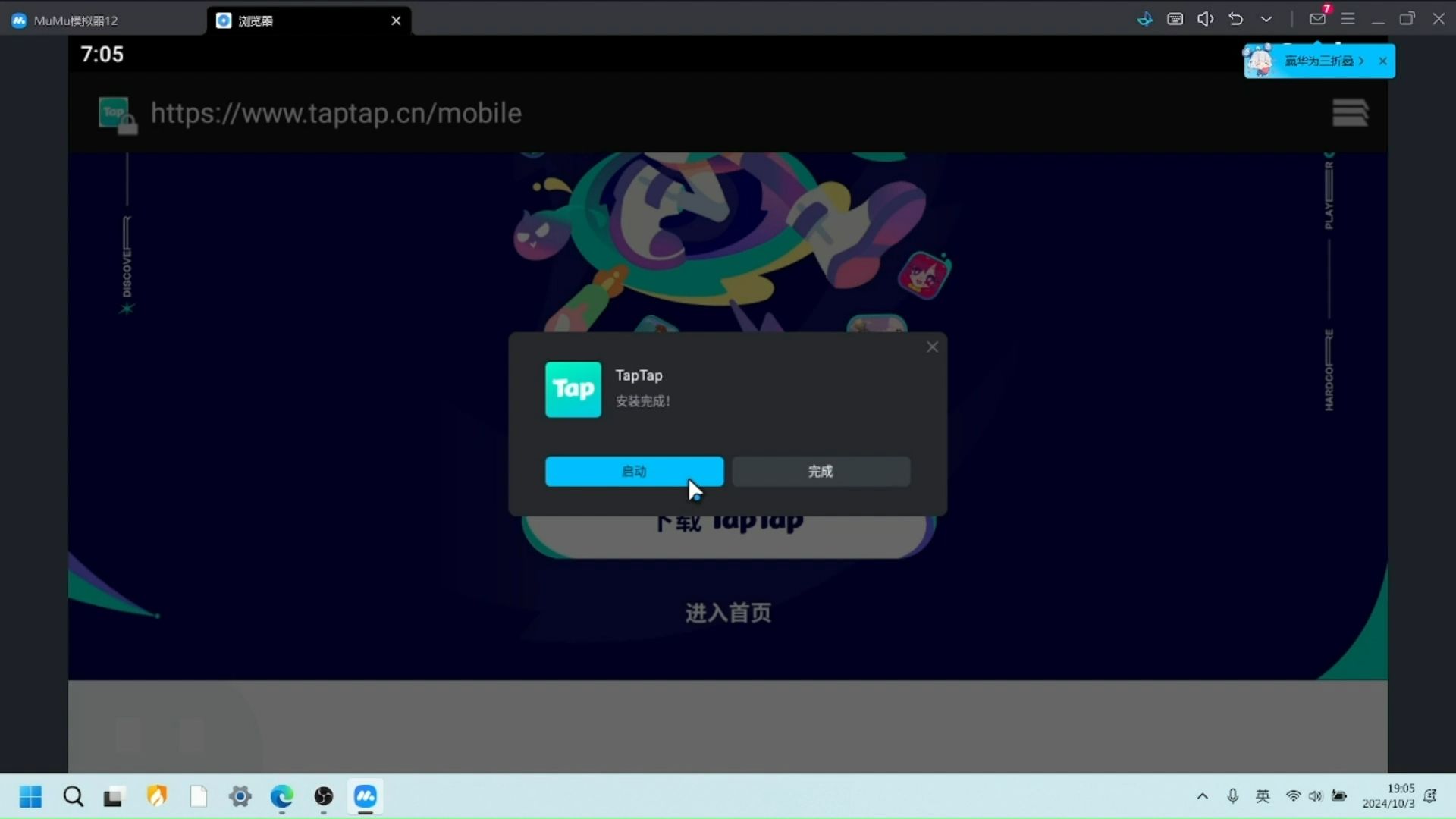Open the 进入首页 link

pyautogui.click(x=728, y=613)
